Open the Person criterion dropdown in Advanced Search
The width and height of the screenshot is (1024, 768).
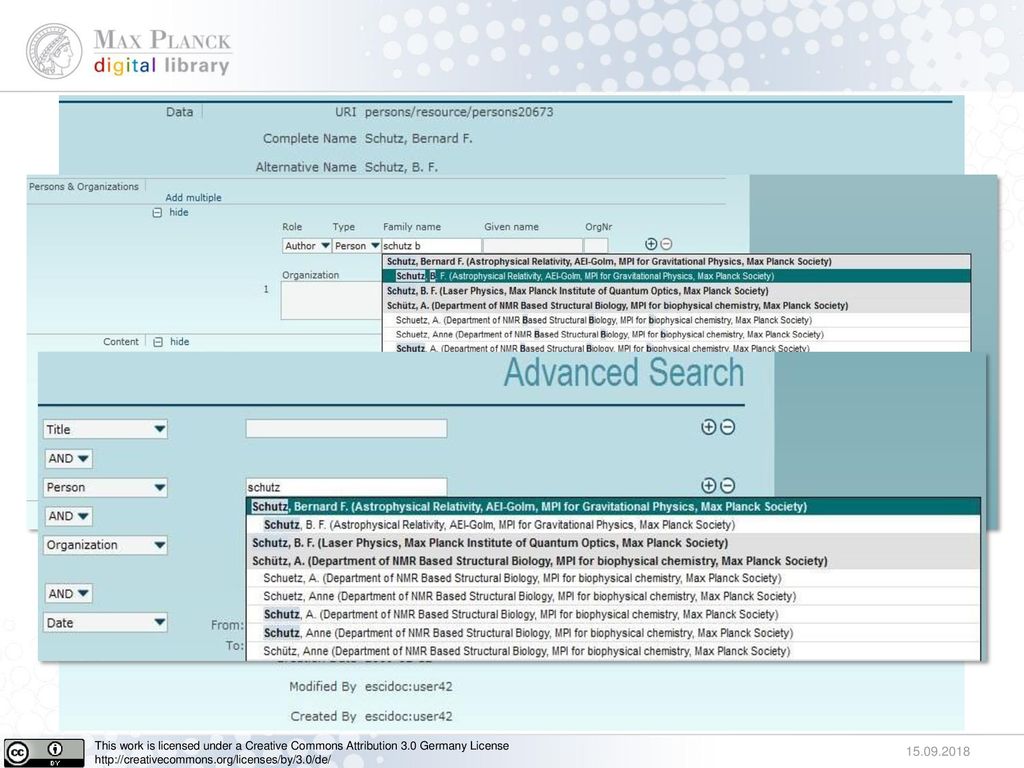pos(105,487)
